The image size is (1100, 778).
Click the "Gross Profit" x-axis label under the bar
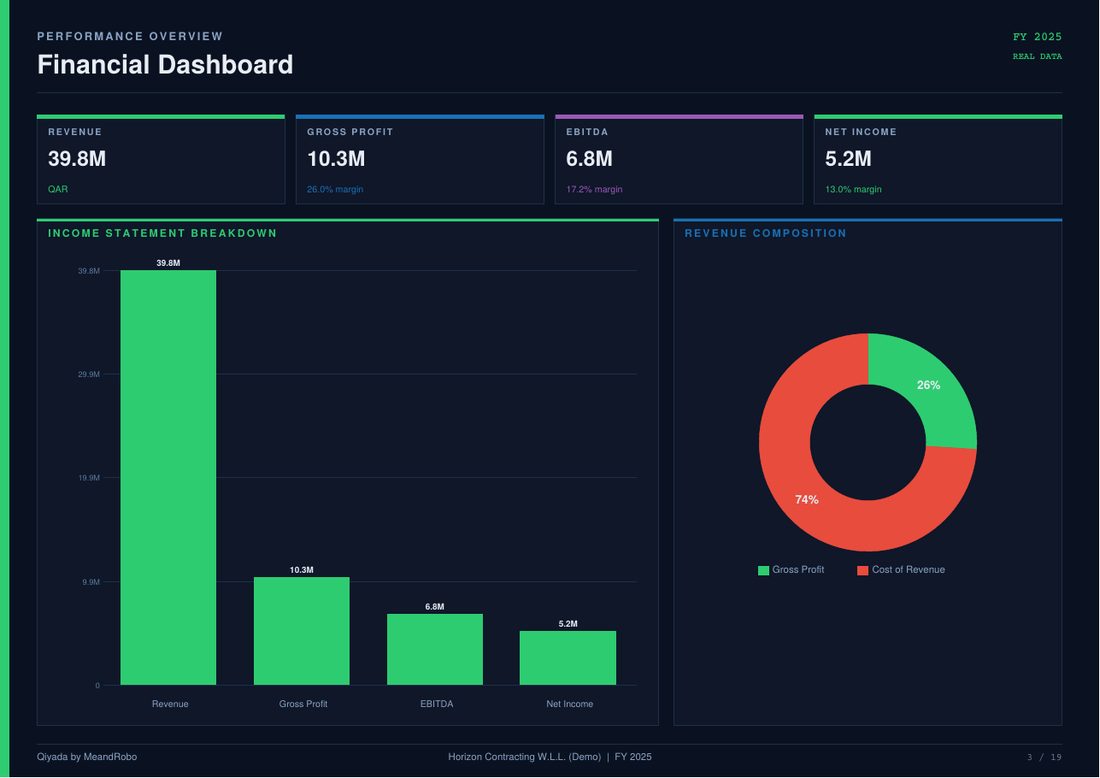(x=303, y=704)
